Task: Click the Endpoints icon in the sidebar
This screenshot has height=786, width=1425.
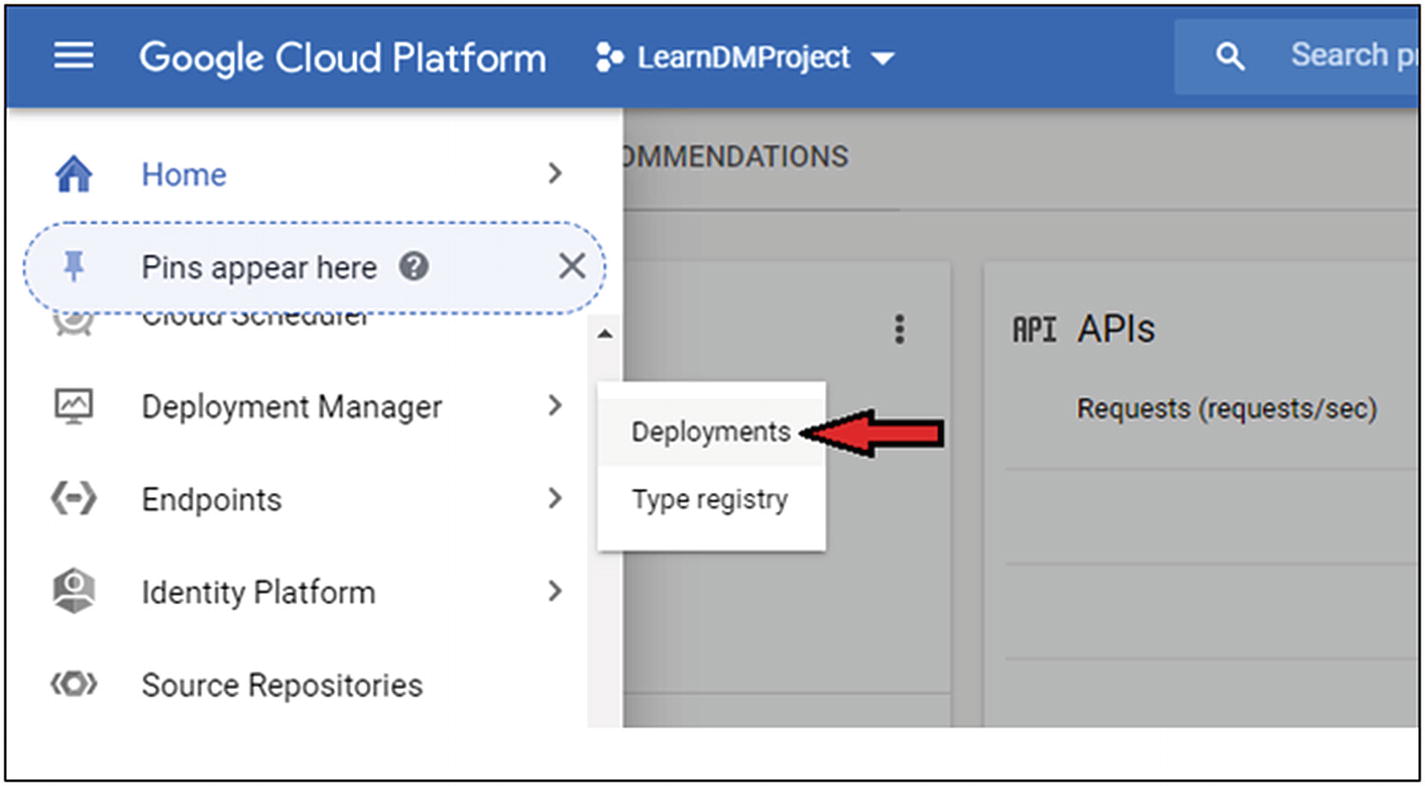Action: [x=73, y=499]
